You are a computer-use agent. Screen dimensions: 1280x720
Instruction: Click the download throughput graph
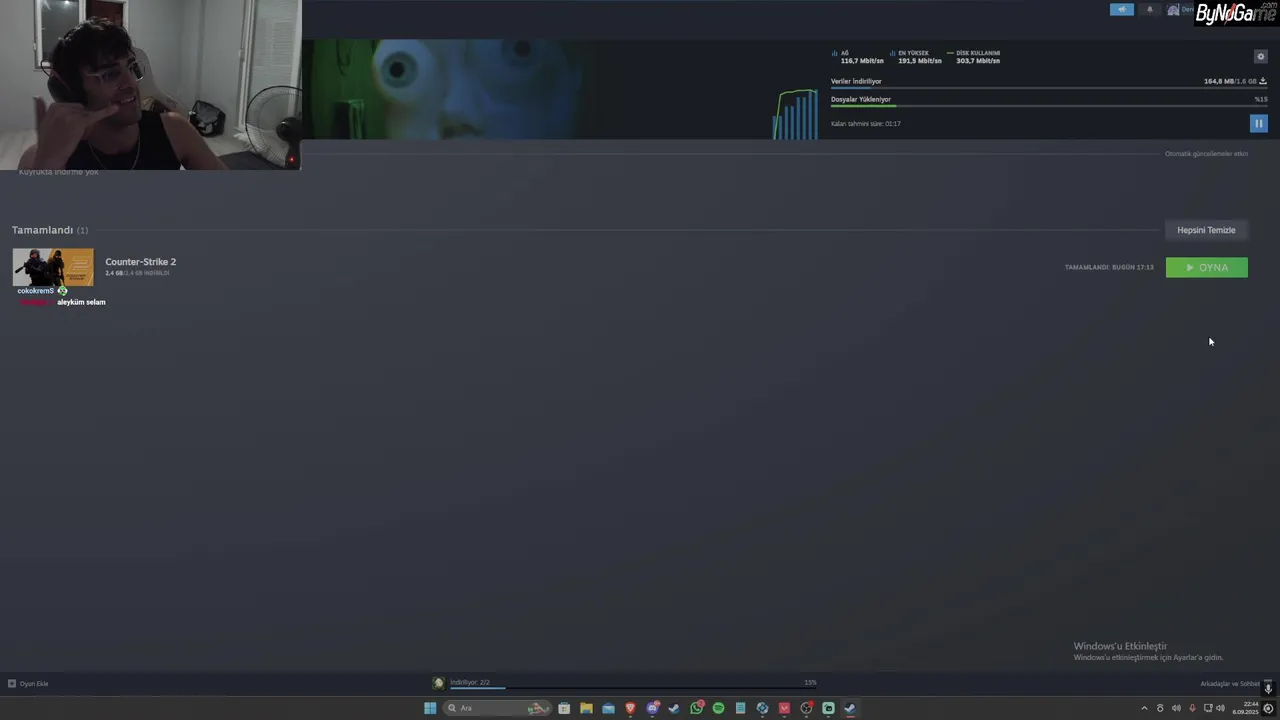pos(795,114)
